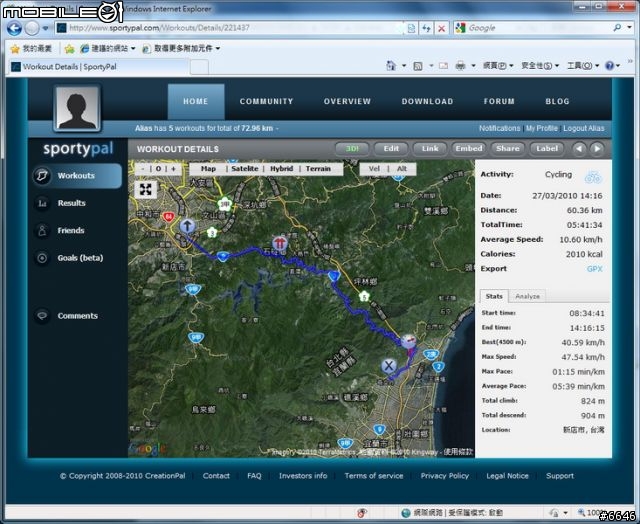Open the recent pages dropdown arrow
Viewport: 640px width, 524px height.
pos(45,28)
